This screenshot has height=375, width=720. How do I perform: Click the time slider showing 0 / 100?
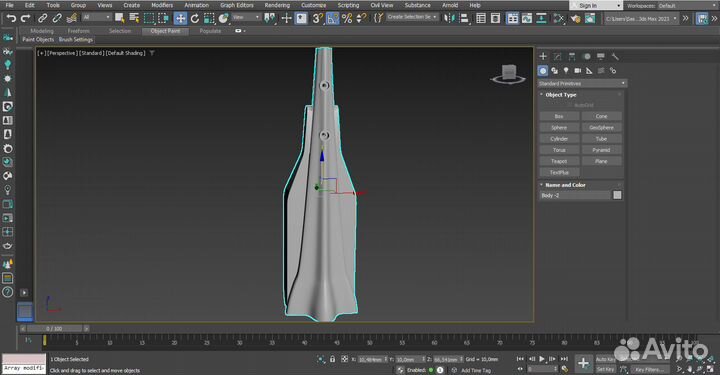[x=54, y=329]
